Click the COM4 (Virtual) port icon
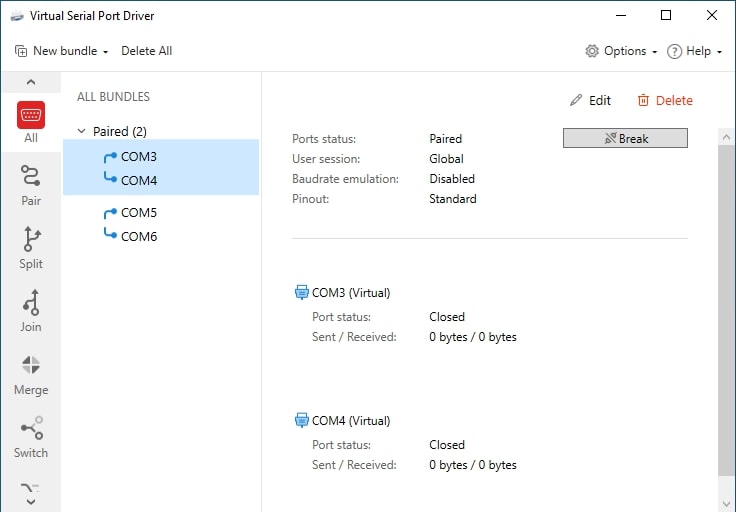The width and height of the screenshot is (736, 512). pyautogui.click(x=301, y=420)
